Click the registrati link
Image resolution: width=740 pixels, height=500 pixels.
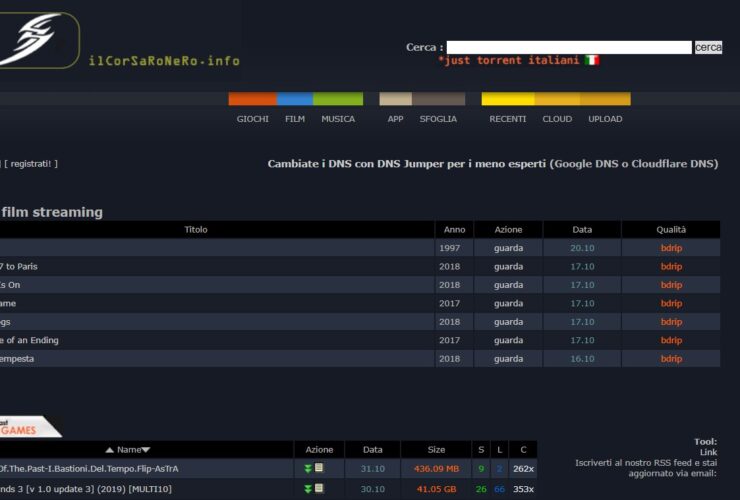tap(32, 163)
